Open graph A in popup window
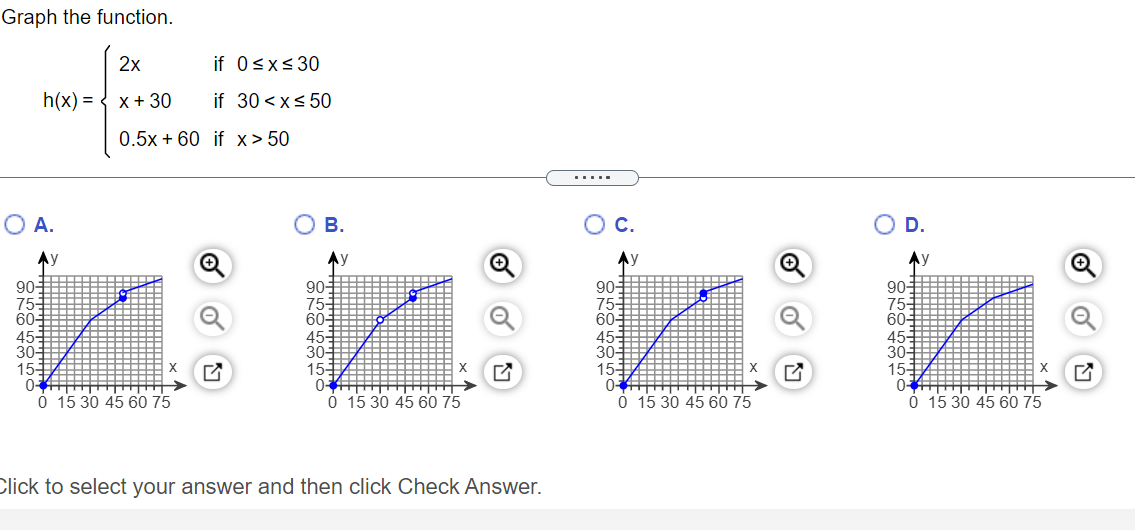The image size is (1135, 530). pyautogui.click(x=212, y=373)
